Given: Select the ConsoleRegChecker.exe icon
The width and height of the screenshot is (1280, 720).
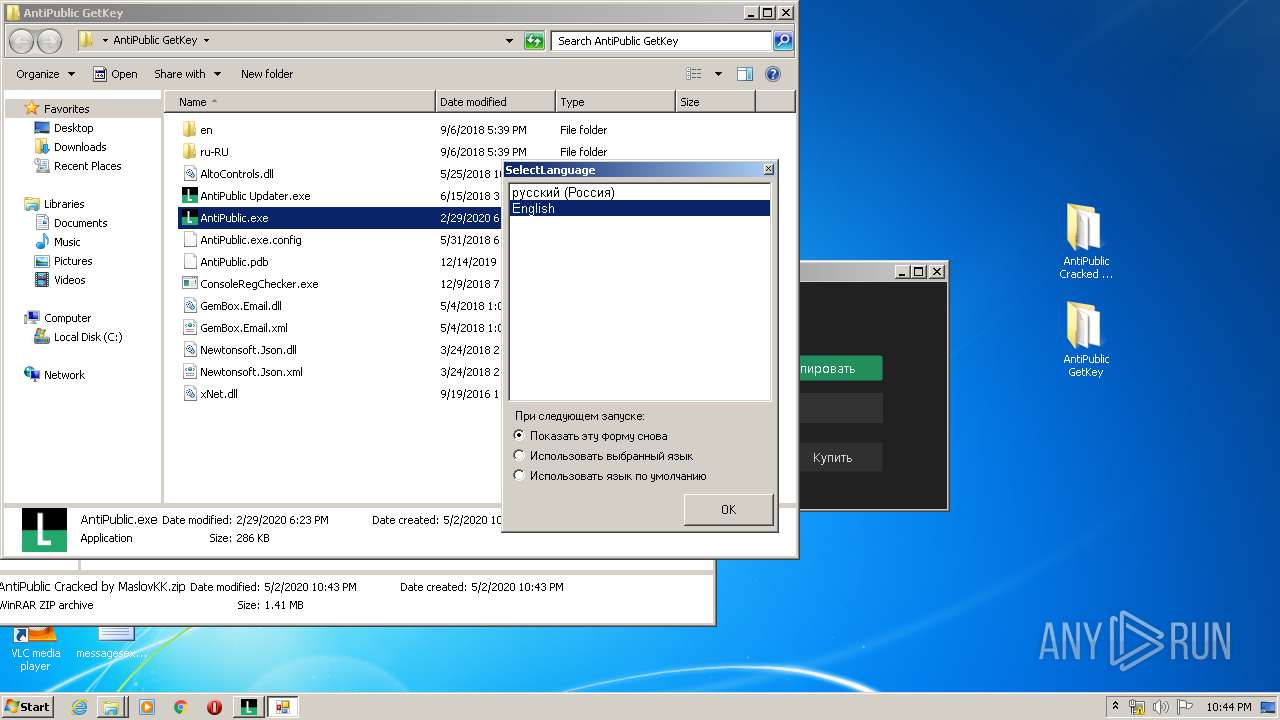Looking at the screenshot, I should tap(190, 284).
